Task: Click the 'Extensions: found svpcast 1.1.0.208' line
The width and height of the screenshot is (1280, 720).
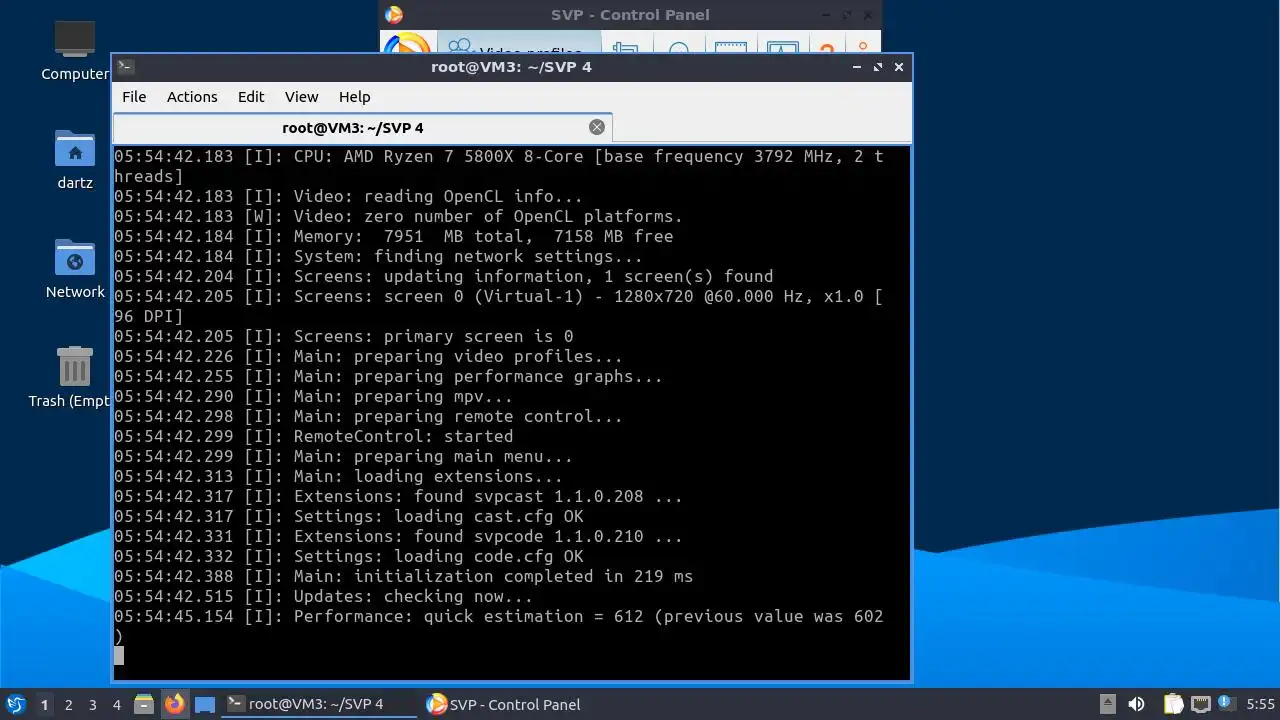Action: (398, 496)
